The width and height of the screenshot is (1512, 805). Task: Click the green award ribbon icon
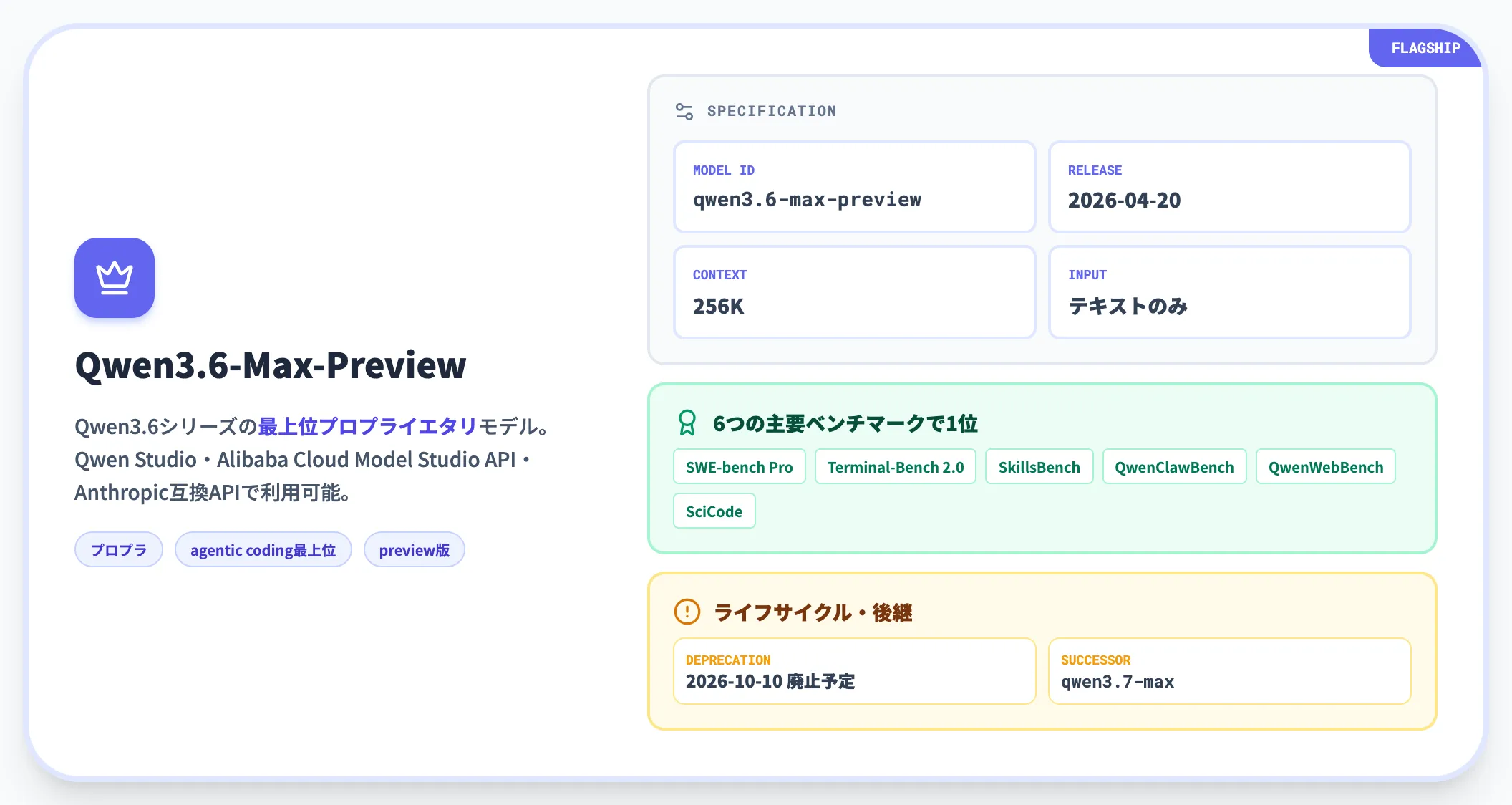click(x=687, y=423)
